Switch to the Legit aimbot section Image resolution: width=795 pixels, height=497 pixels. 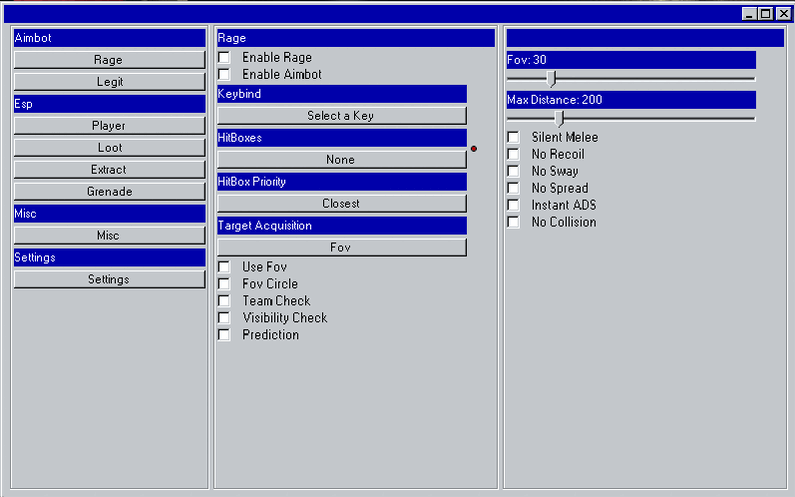coord(108,82)
